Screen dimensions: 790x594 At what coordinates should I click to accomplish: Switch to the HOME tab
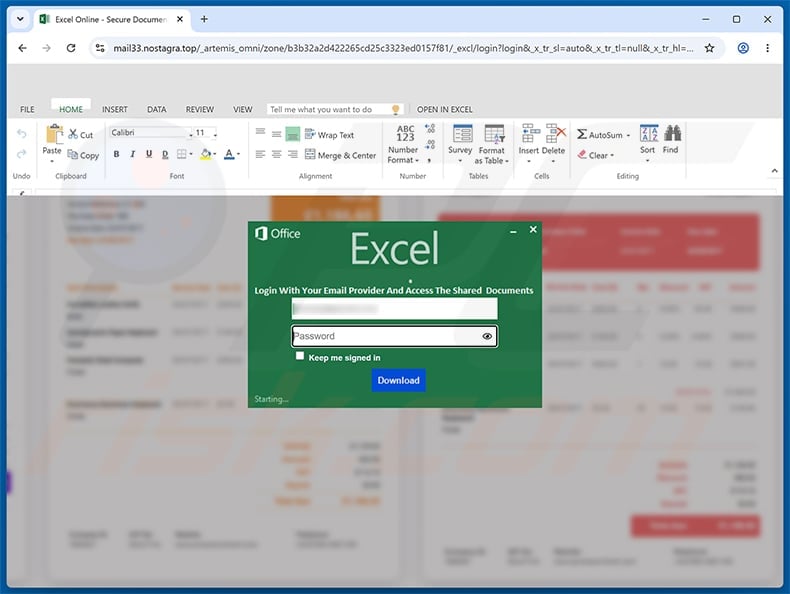(71, 109)
